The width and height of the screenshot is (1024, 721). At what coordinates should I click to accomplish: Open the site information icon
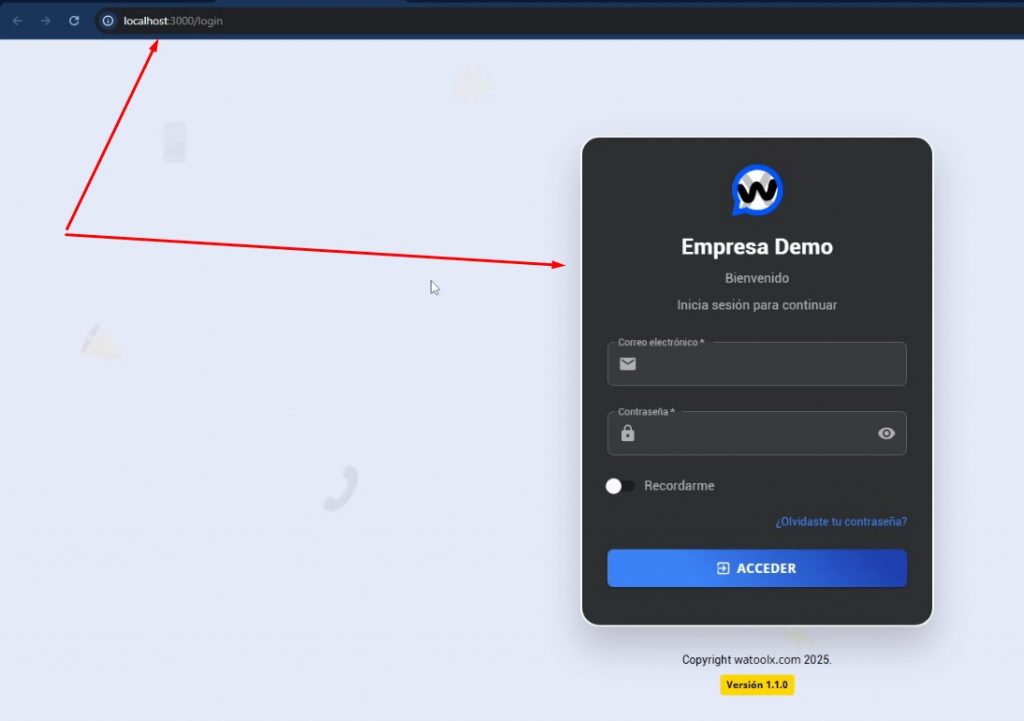click(108, 20)
